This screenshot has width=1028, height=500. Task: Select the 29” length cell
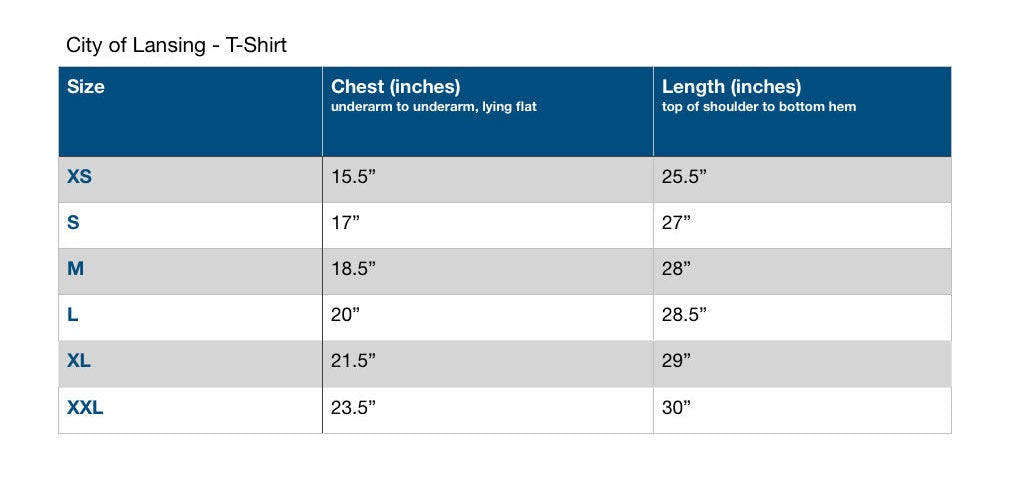[802, 364]
